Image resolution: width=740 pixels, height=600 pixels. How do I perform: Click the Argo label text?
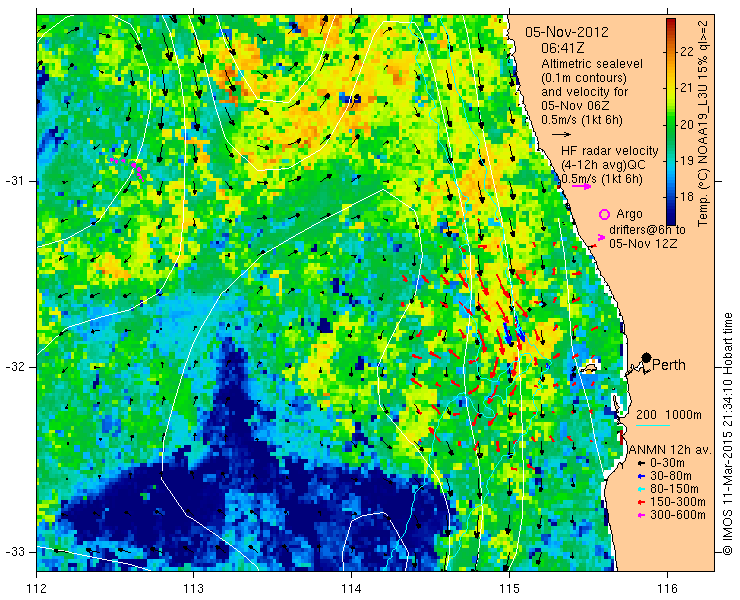[x=630, y=214]
